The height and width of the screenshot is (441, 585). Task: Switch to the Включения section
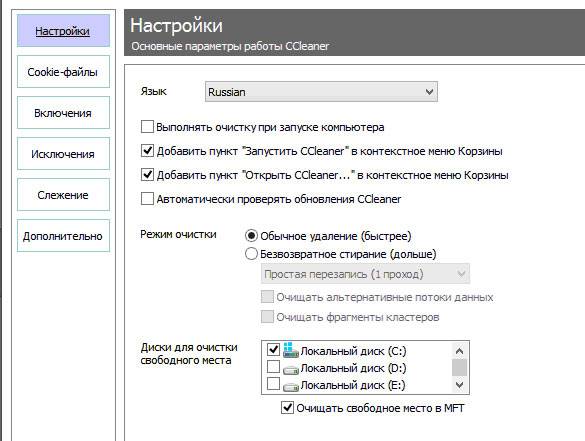(x=63, y=113)
